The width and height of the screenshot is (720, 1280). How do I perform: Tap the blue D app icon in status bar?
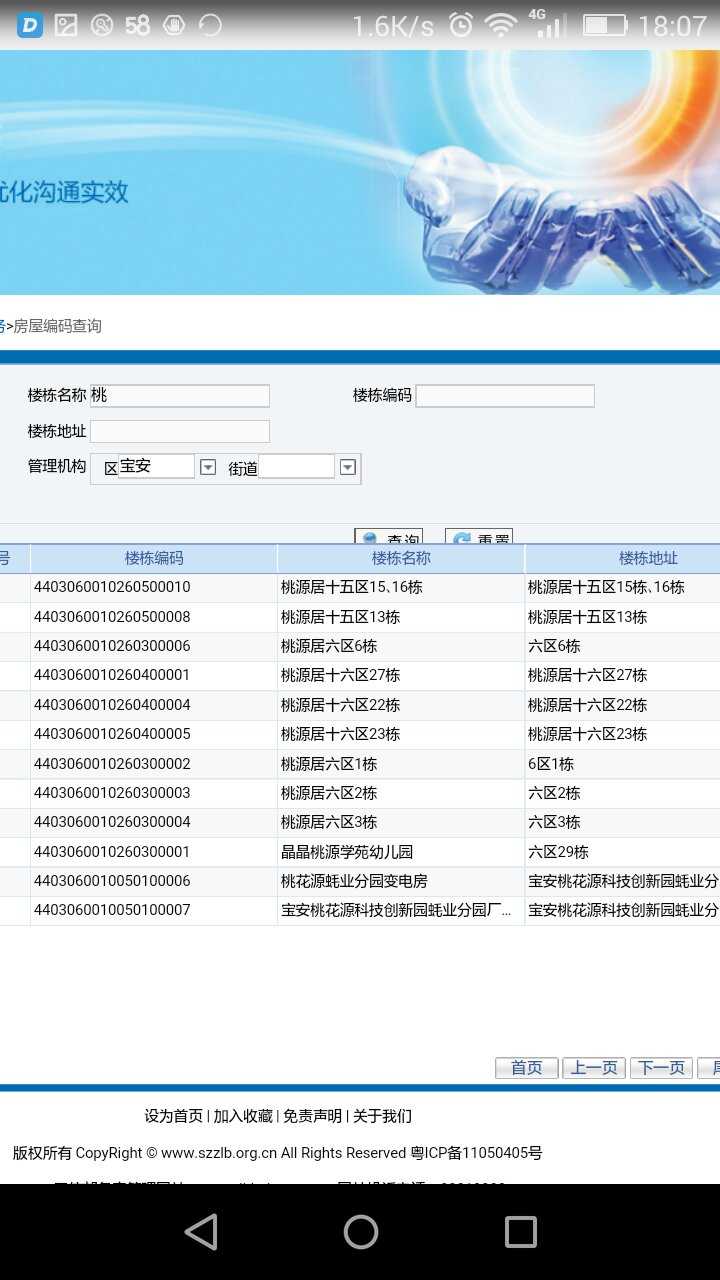pos(30,25)
